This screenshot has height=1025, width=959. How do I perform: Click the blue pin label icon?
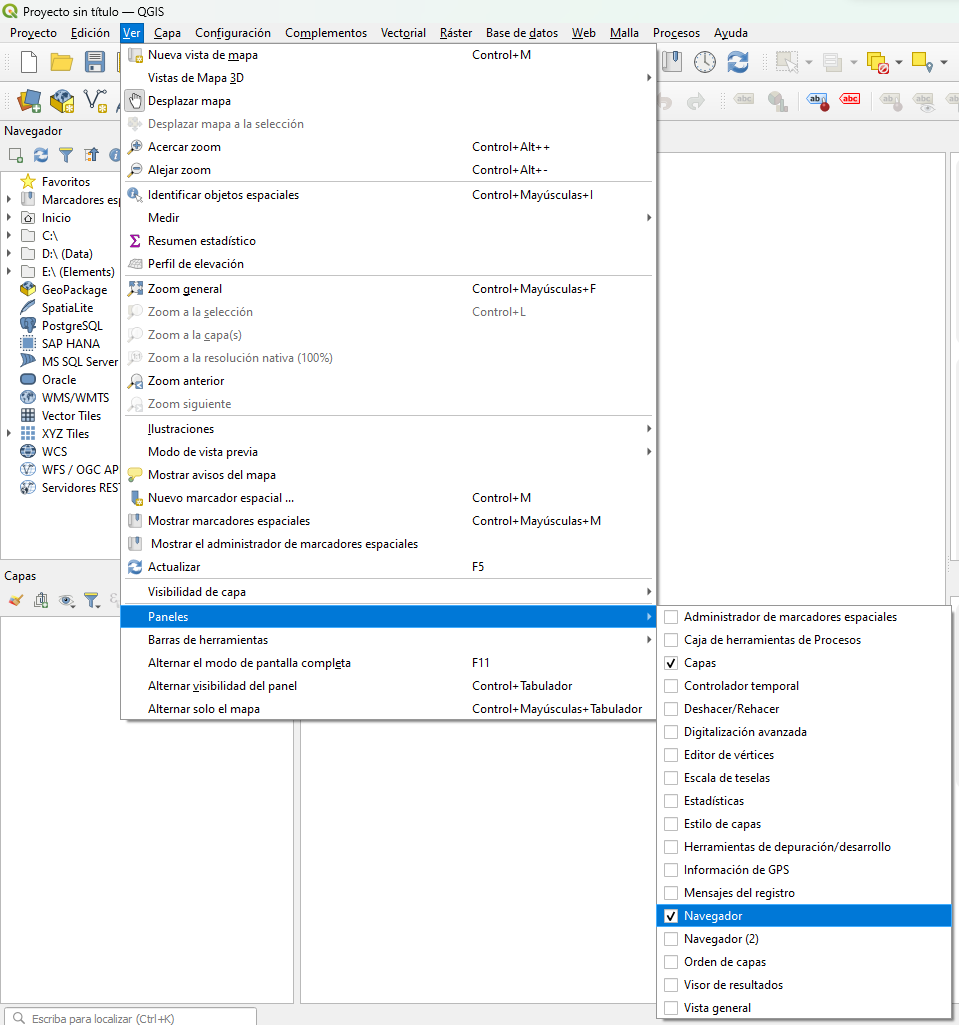pos(818,101)
